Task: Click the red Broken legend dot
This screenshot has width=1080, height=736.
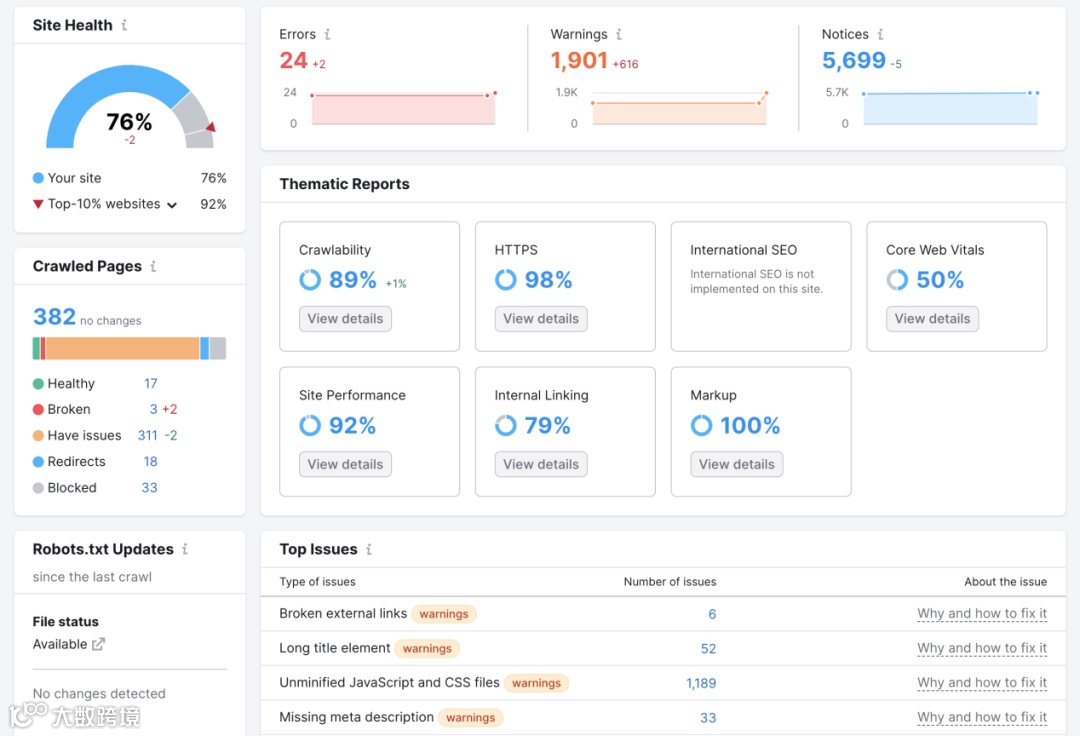Action: click(38, 409)
